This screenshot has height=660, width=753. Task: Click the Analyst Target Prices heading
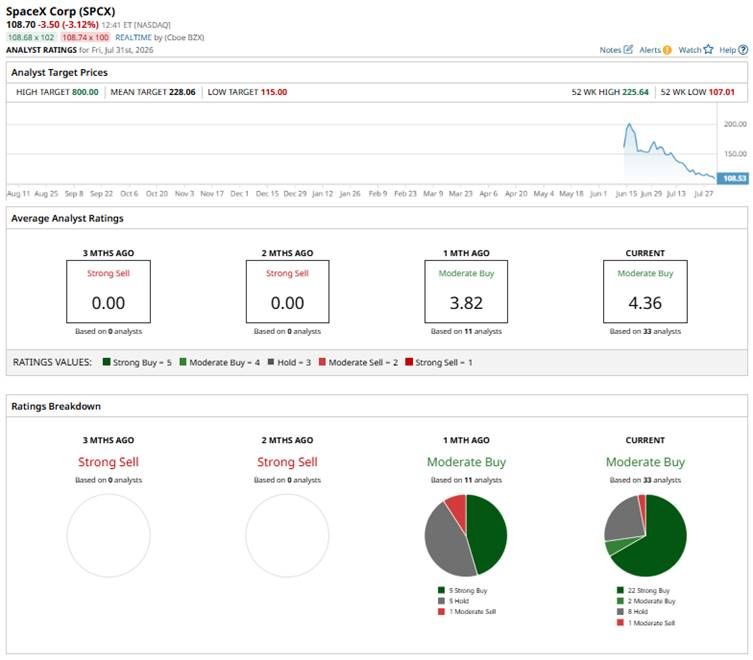[x=60, y=73]
